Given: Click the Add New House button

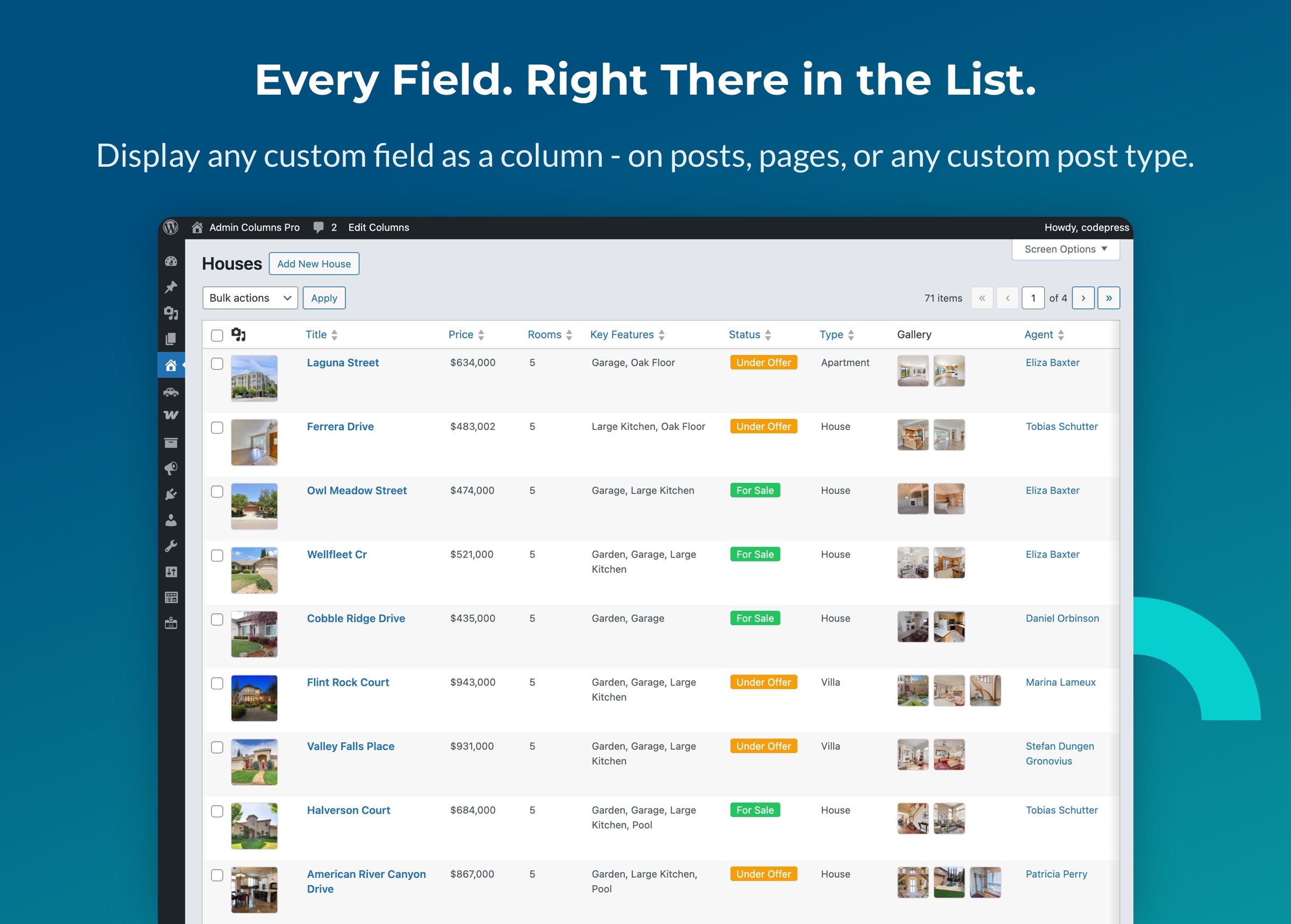Looking at the screenshot, I should pos(314,264).
